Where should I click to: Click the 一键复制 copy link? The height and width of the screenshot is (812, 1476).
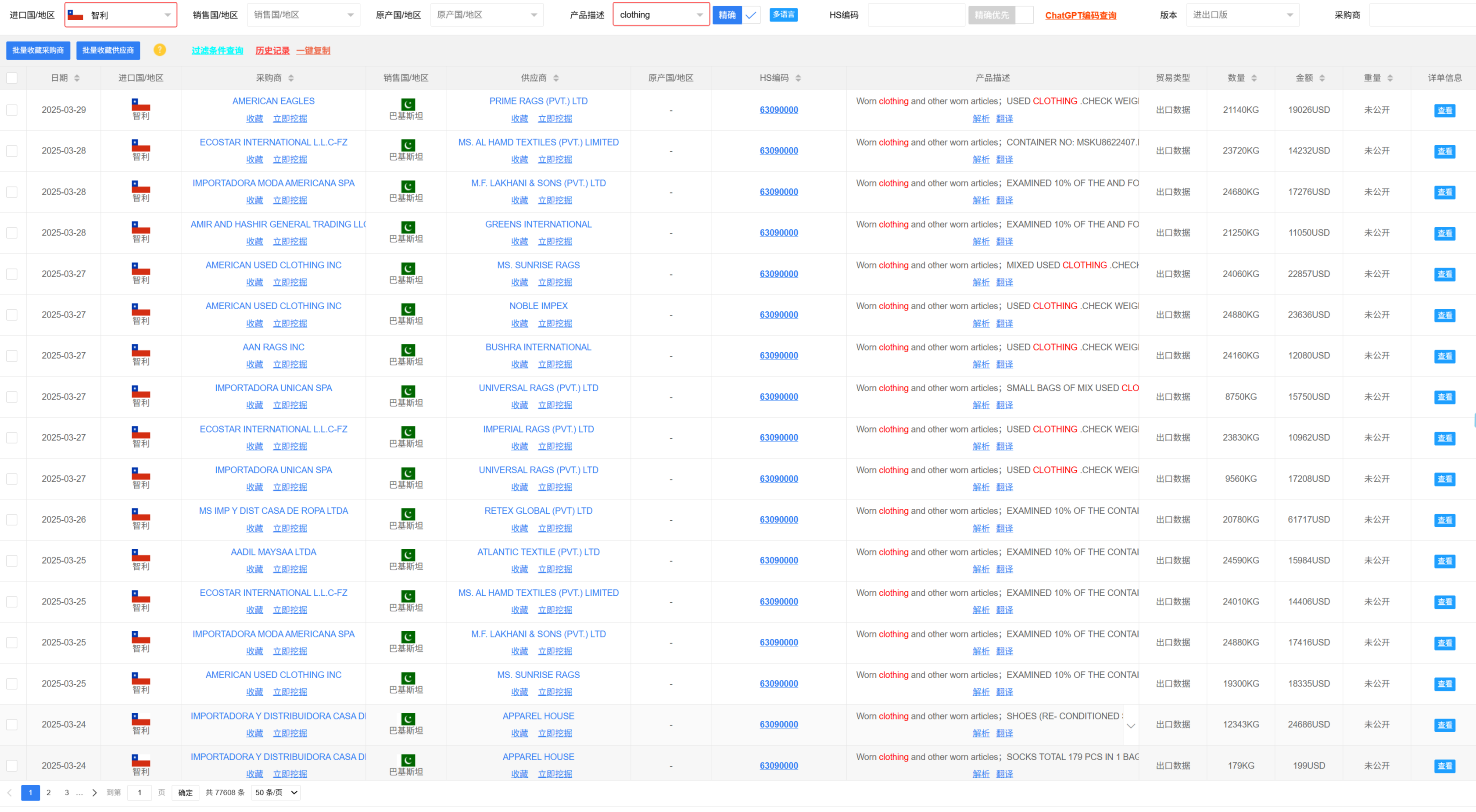[x=313, y=50]
